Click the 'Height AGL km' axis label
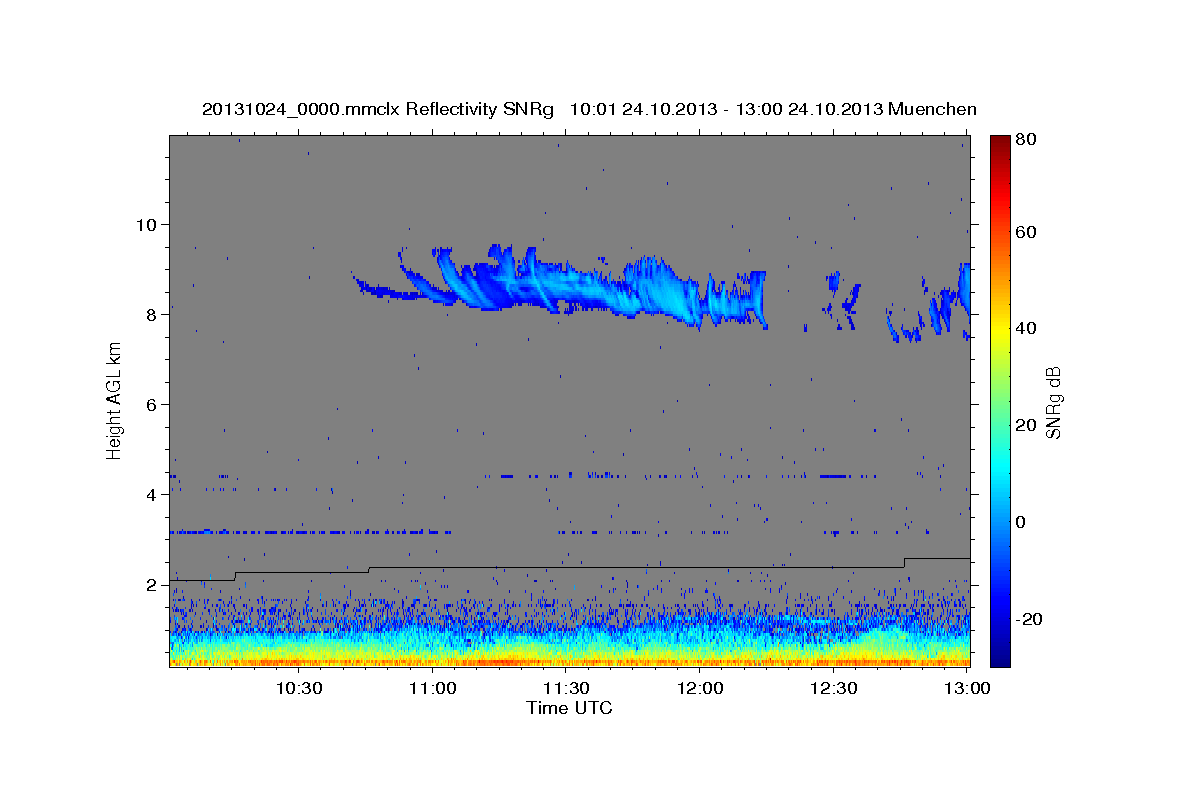 point(115,400)
